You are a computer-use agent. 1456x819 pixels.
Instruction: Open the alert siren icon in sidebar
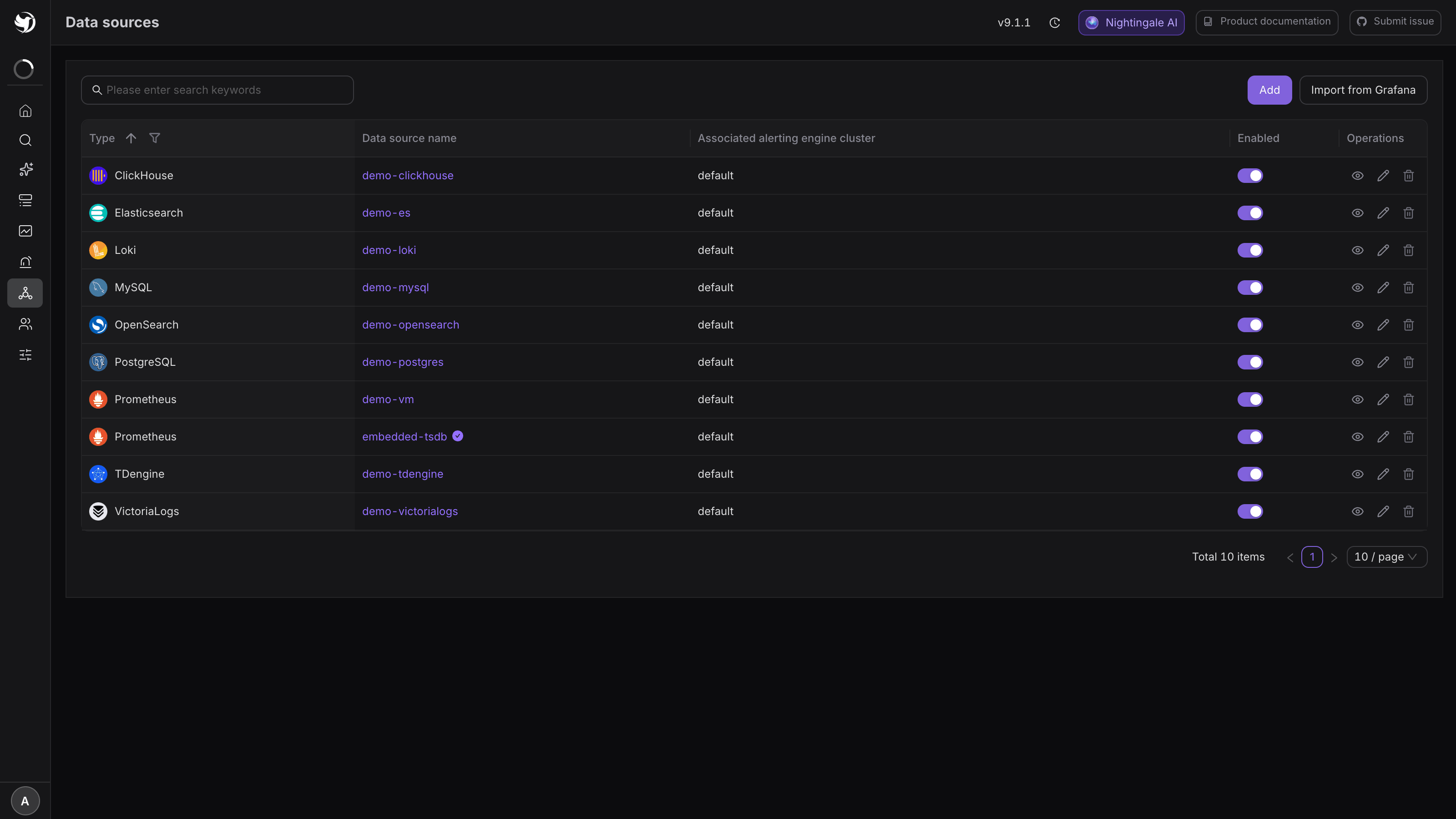point(25,262)
